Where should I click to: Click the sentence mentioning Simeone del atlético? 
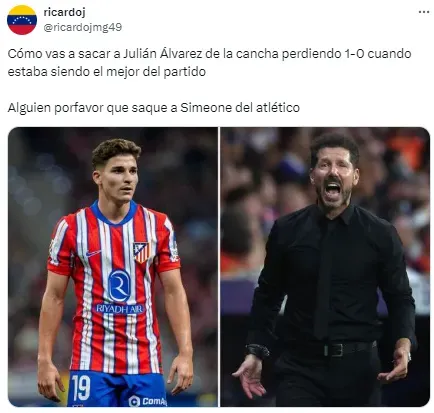tap(154, 108)
